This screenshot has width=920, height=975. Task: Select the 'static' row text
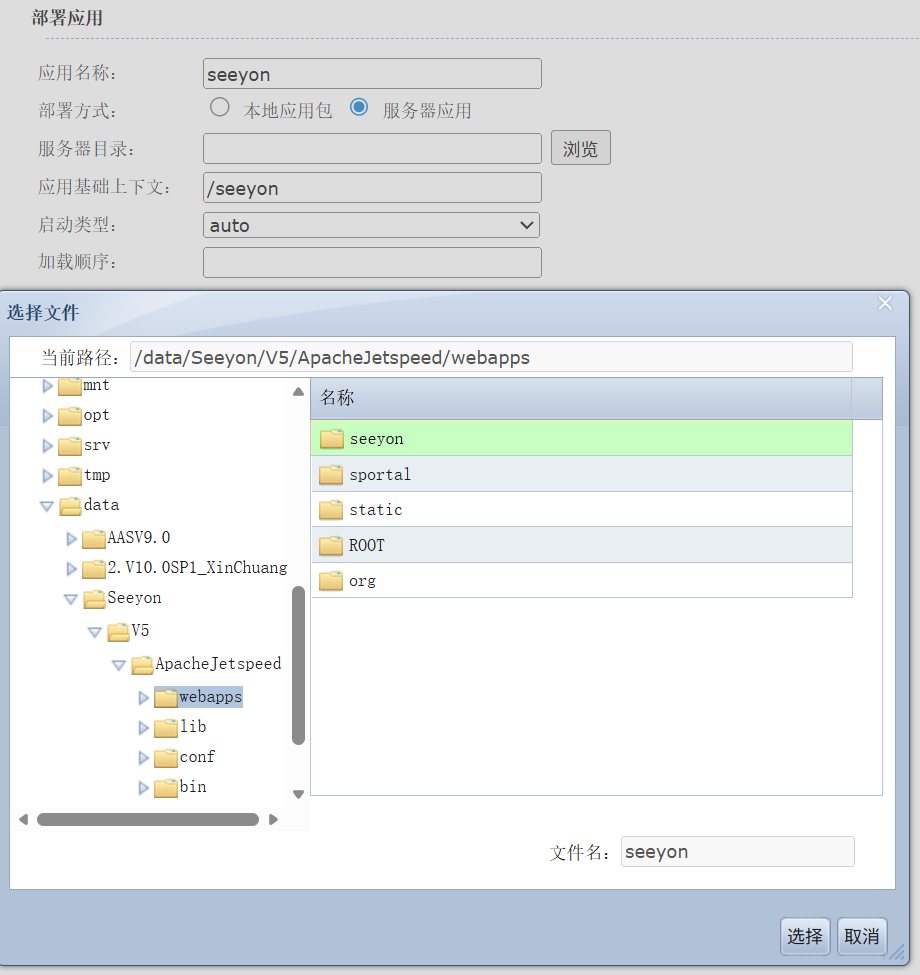(375, 510)
